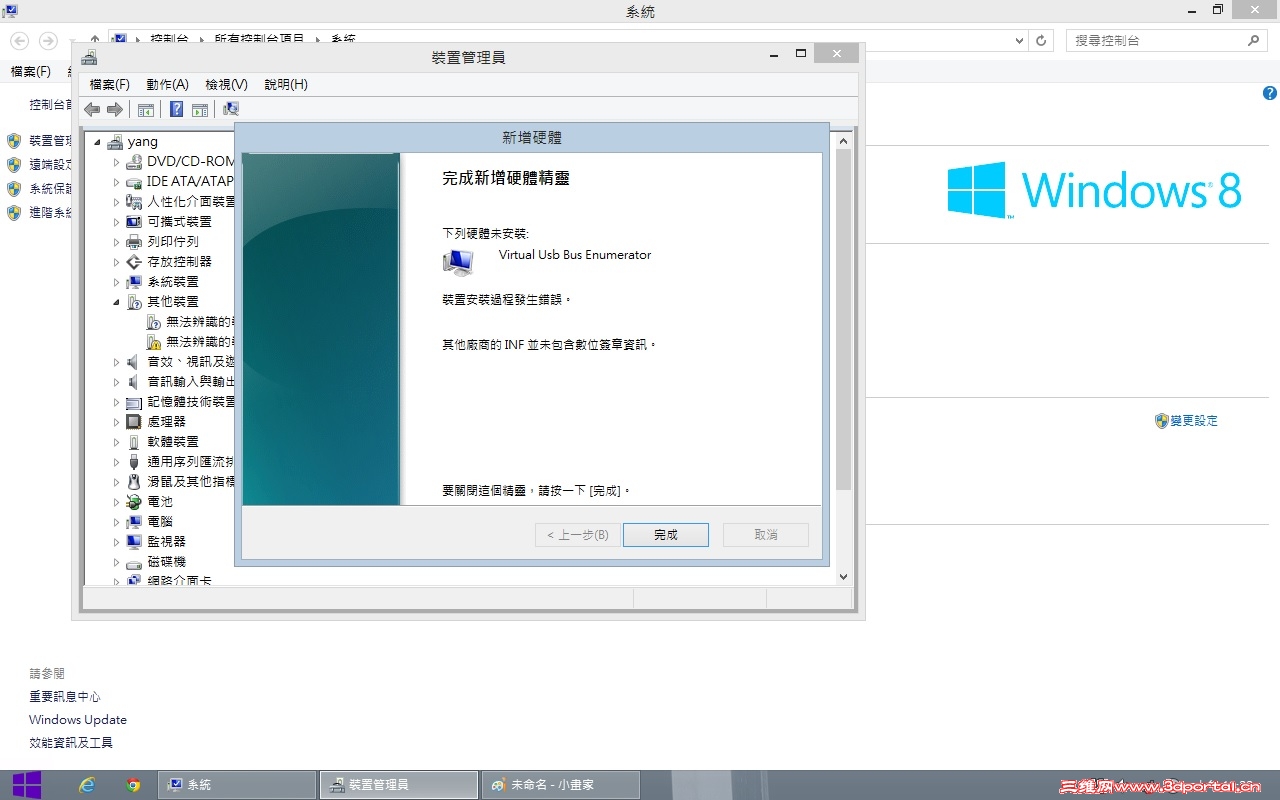Viewport: 1280px width, 800px height.
Task: Click the Forward arrow in Device Manager toolbar
Action: [x=115, y=109]
